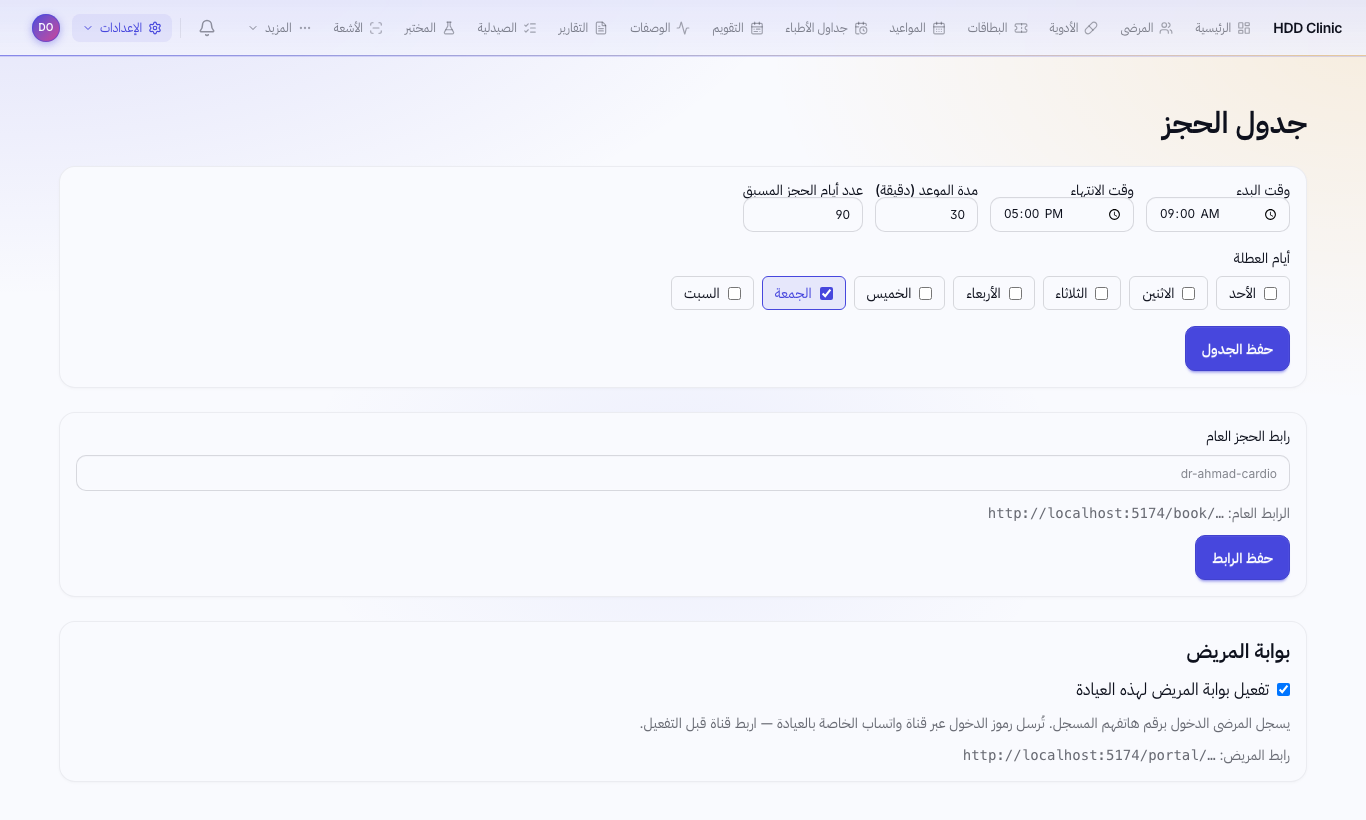Focus the appointment duration field showing 30
This screenshot has width=1366, height=820.
(x=926, y=214)
